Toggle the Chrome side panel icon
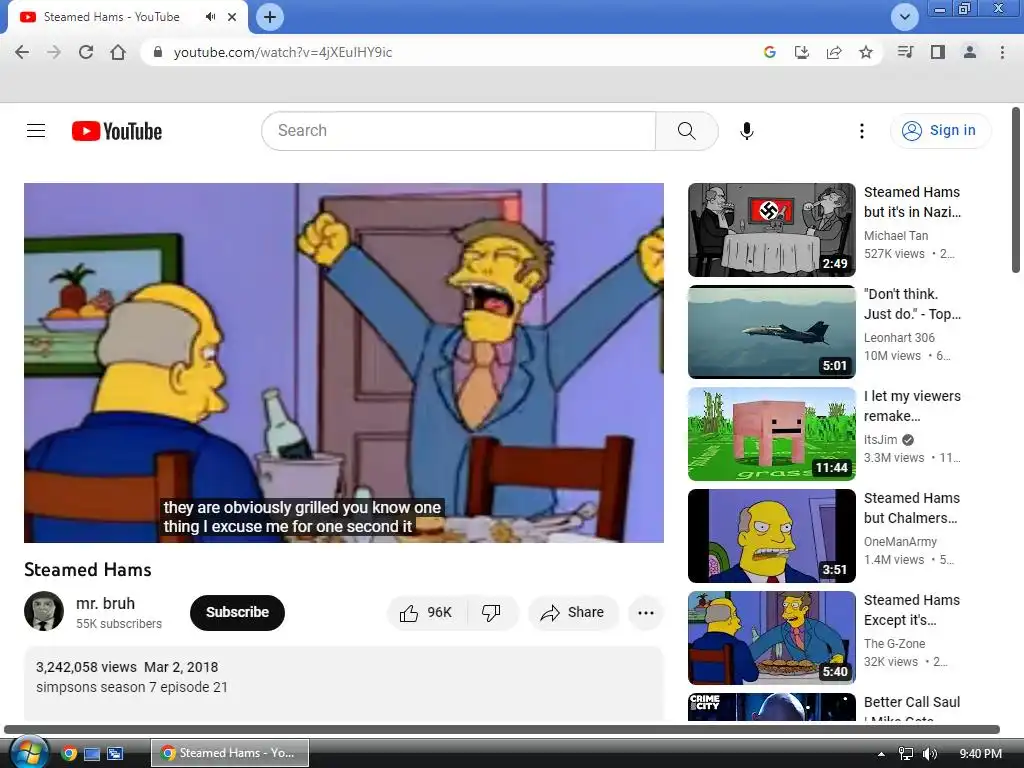 tap(938, 52)
